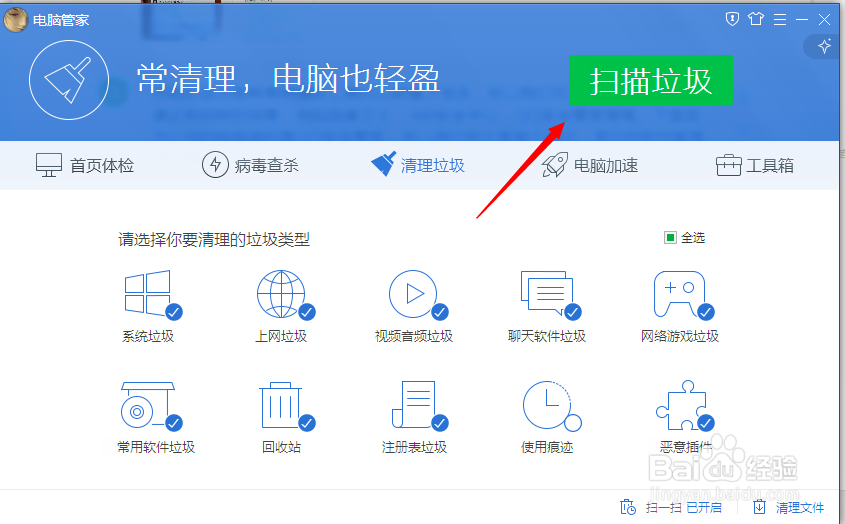Open the hamburger main menu
The height and width of the screenshot is (524, 845).
[x=780, y=20]
